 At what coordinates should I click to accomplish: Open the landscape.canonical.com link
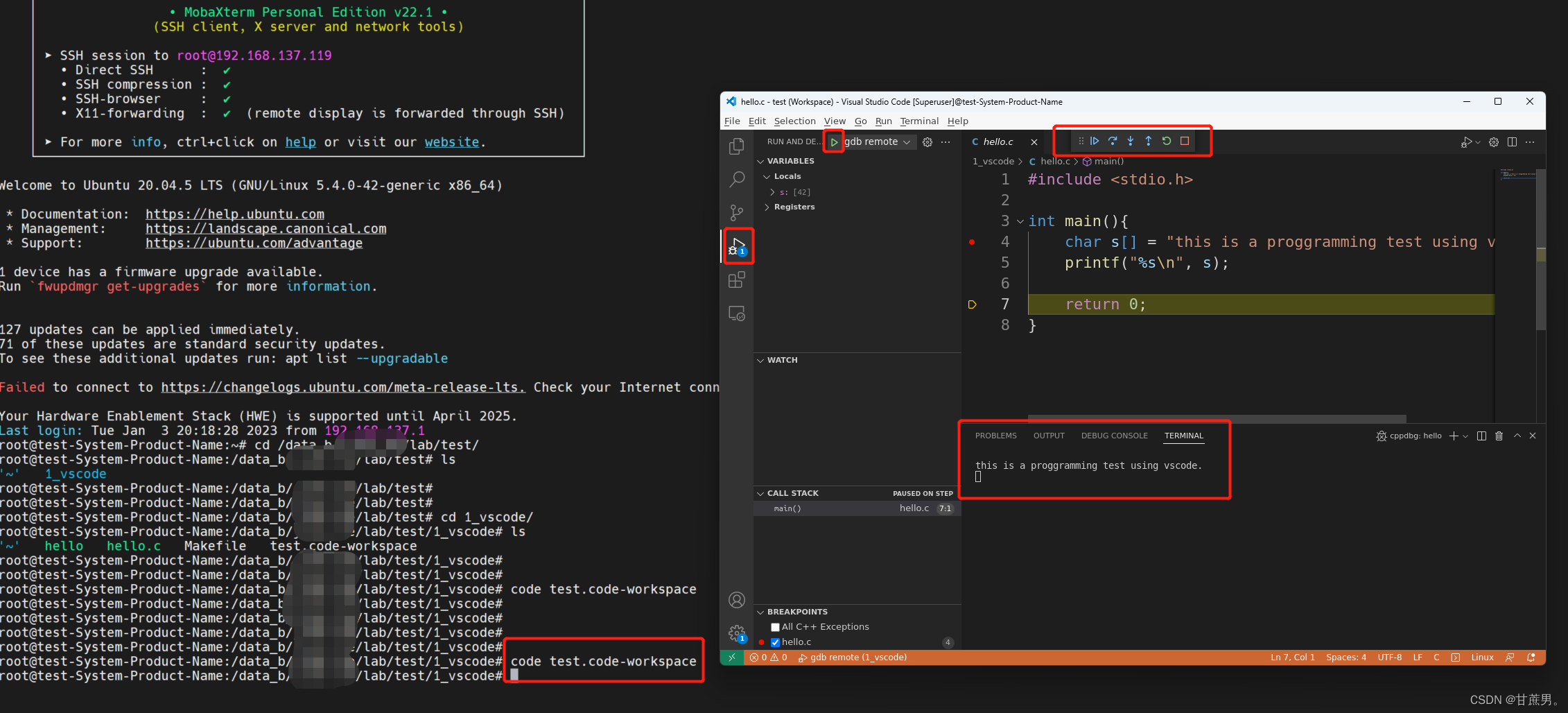click(266, 229)
